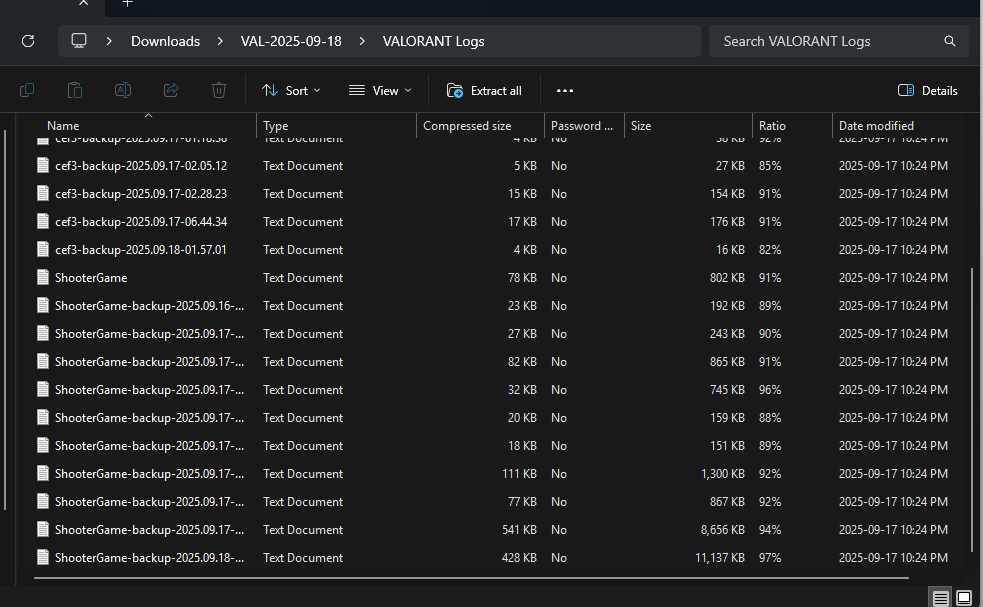
Task: Click VALORANT Logs breadcrumb
Action: [x=433, y=41]
